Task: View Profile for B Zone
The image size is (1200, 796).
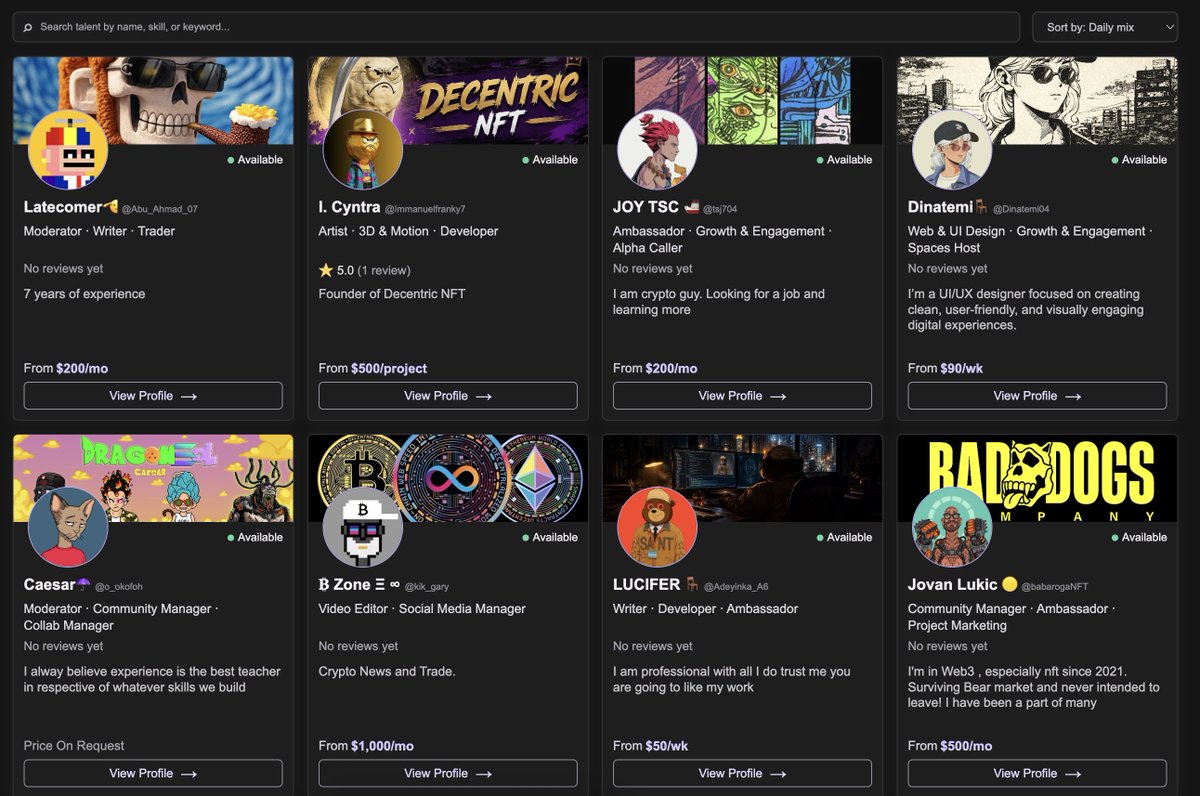Action: point(448,773)
